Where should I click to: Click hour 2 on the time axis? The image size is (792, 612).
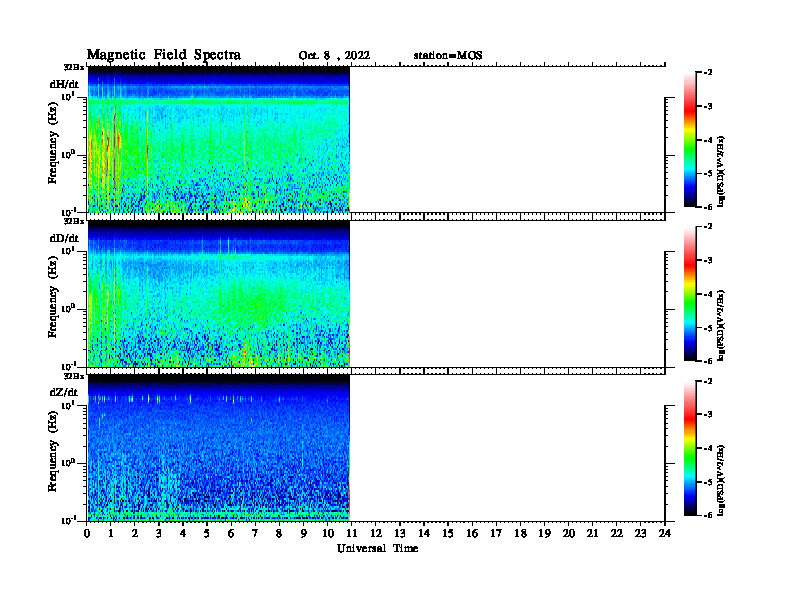[x=135, y=533]
